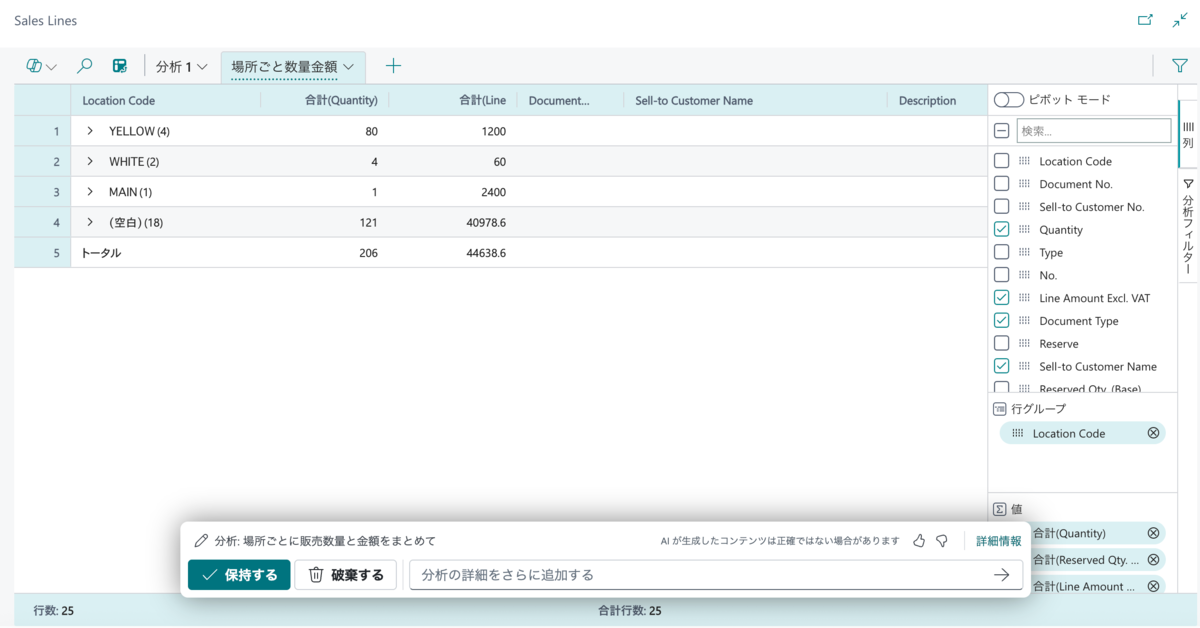The width and height of the screenshot is (1200, 628).
Task: Check the Type column checkbox
Action: 1001,253
